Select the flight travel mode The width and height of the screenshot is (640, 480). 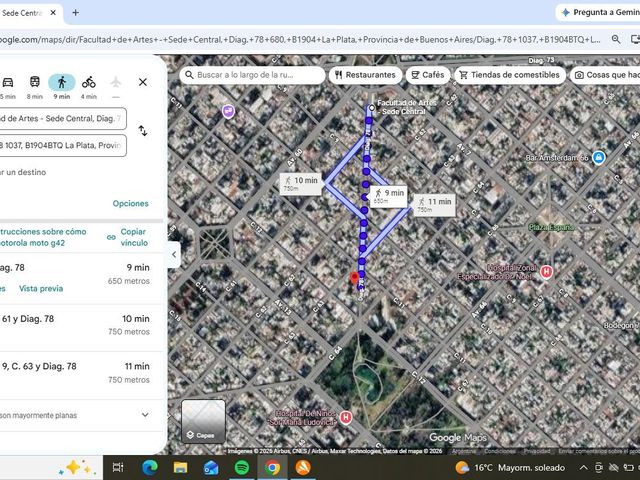click(116, 82)
